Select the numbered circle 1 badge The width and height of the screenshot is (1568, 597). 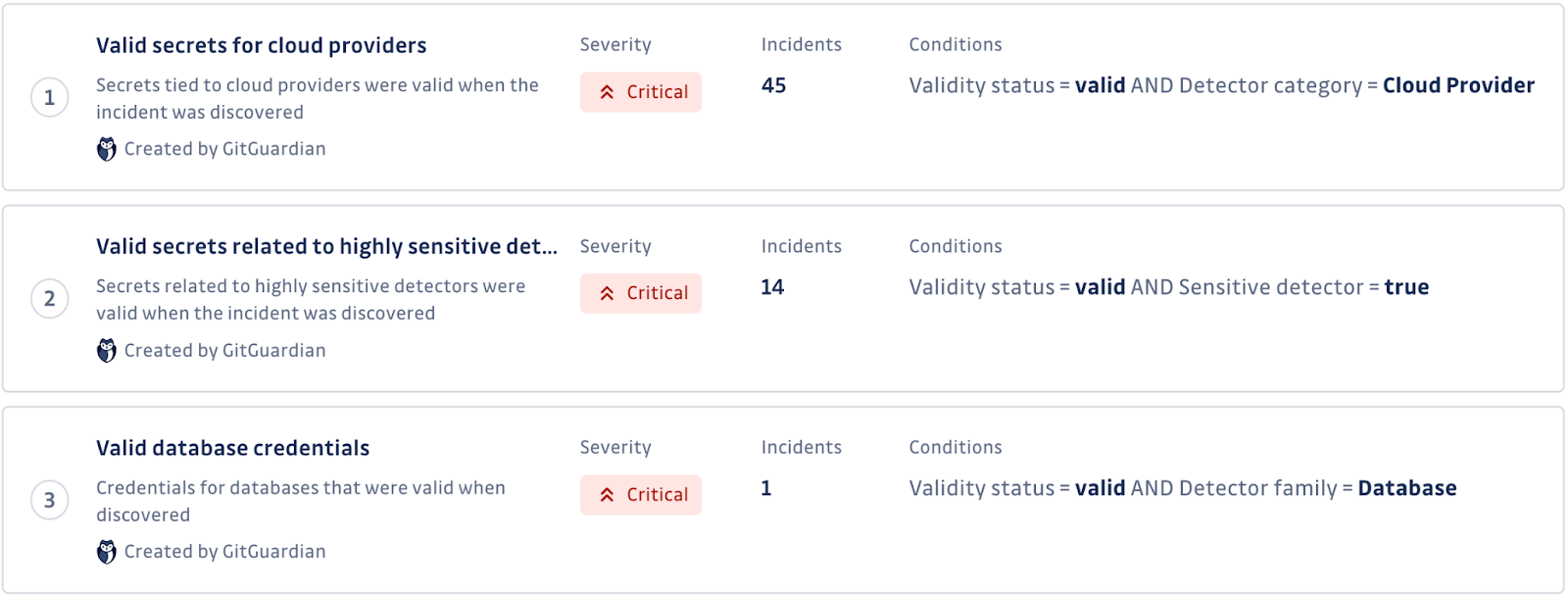point(49,96)
